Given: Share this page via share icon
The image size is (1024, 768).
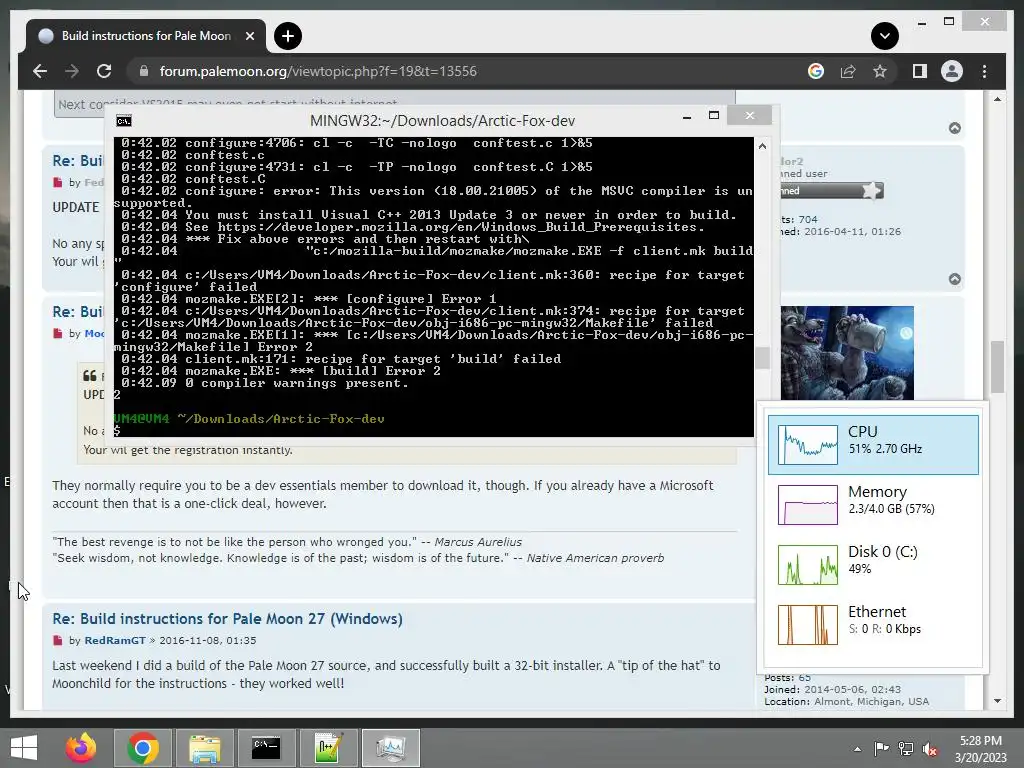Looking at the screenshot, I should point(848,71).
